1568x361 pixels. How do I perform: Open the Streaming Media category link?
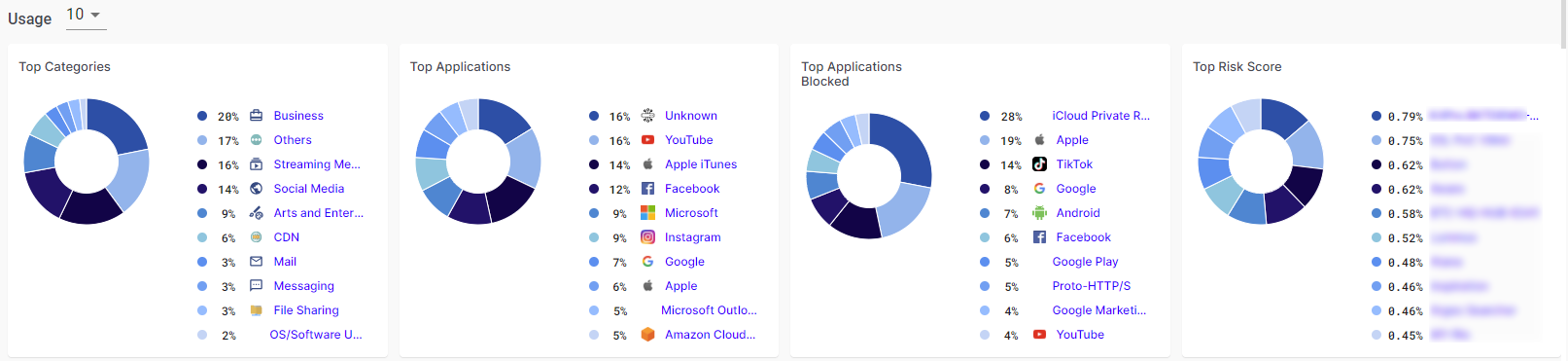click(x=317, y=164)
